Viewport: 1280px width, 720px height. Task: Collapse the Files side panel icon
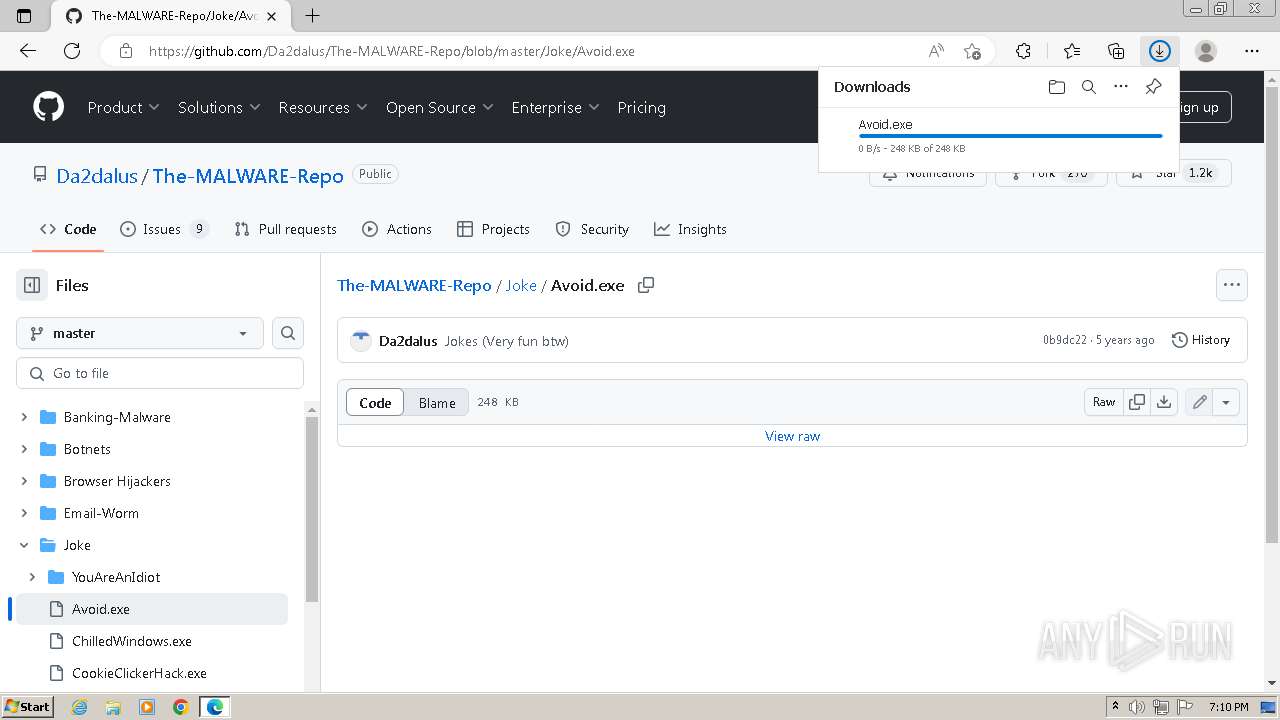pyautogui.click(x=32, y=285)
